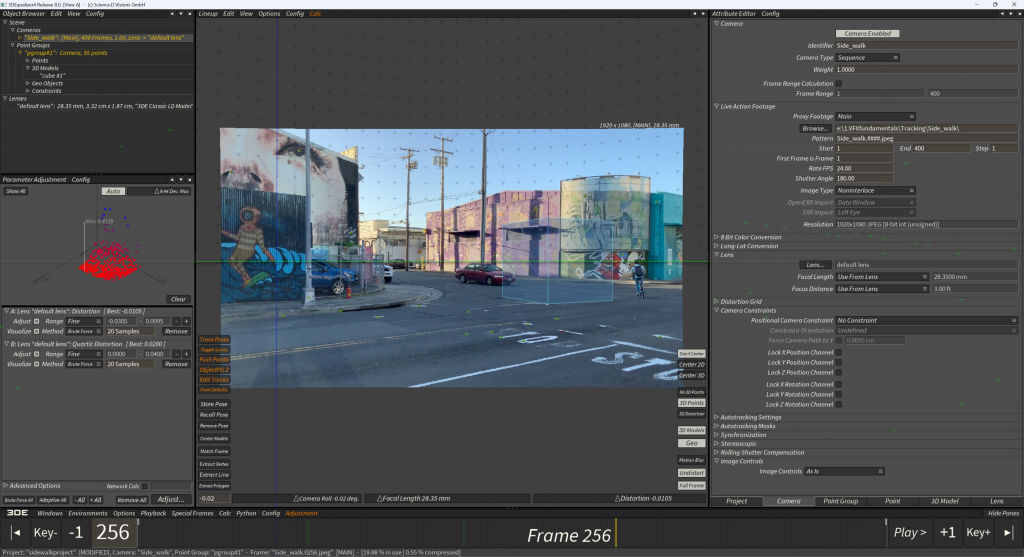Check Lock X Rotation Channel
The width and height of the screenshot is (1024, 557).
coord(839,385)
